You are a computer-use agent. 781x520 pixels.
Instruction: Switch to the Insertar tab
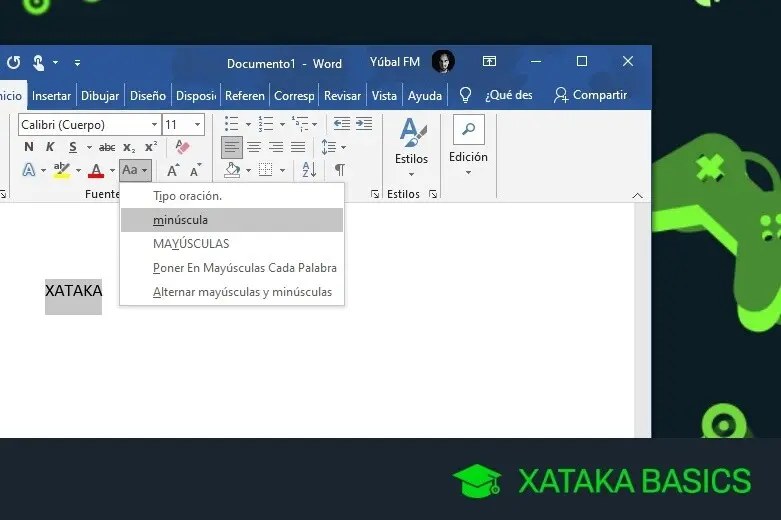(51, 96)
